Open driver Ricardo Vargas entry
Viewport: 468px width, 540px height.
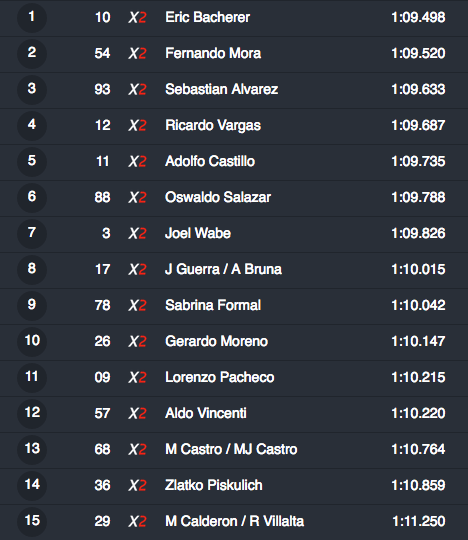213,126
